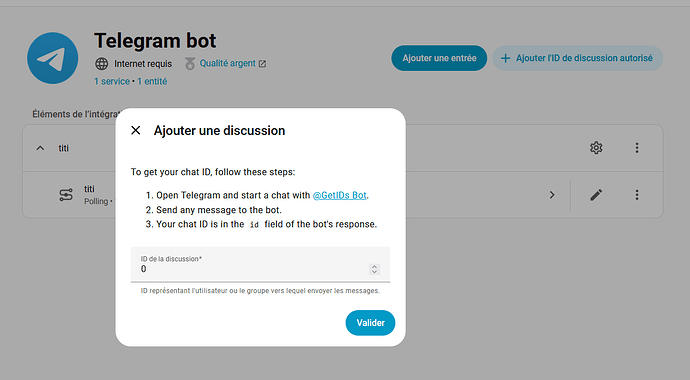690x380 pixels.
Task: Click the Ajouter une discussion heading
Action: [219, 131]
